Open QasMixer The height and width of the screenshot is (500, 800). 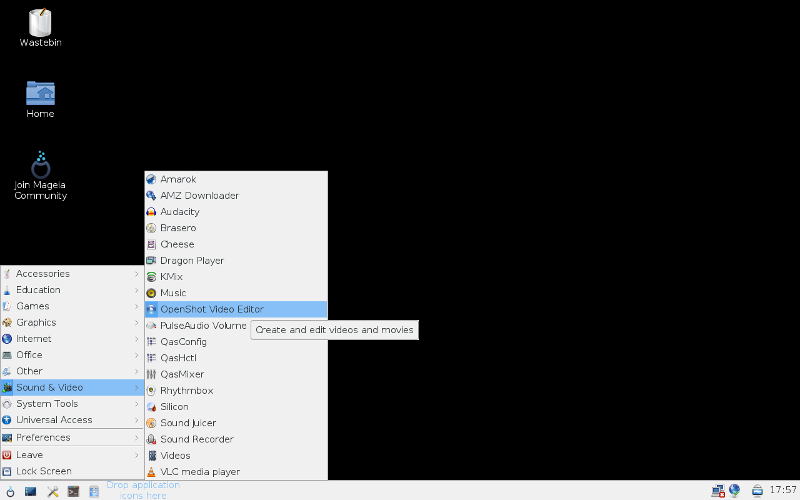[236, 374]
